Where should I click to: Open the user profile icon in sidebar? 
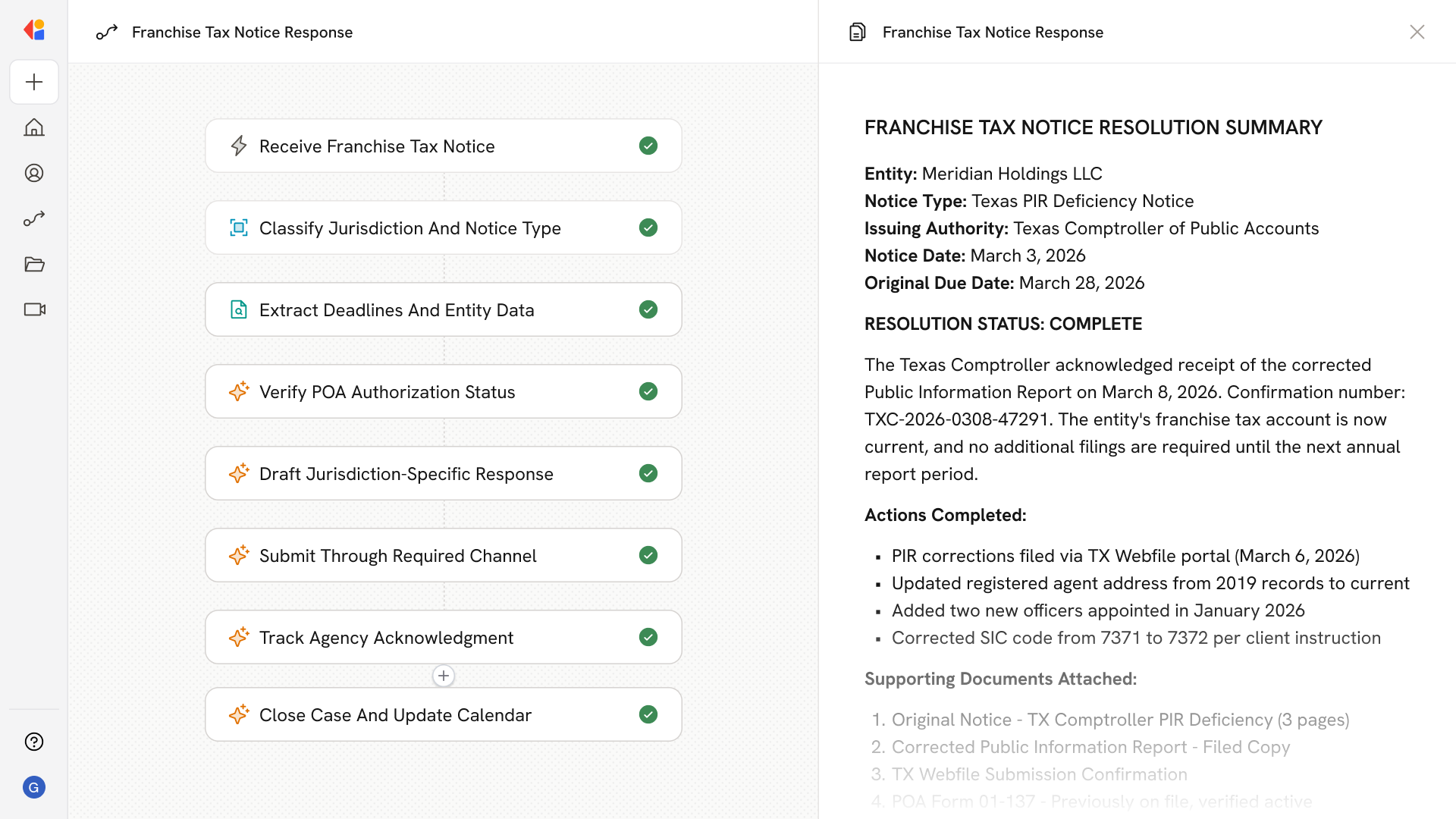pyautogui.click(x=34, y=173)
